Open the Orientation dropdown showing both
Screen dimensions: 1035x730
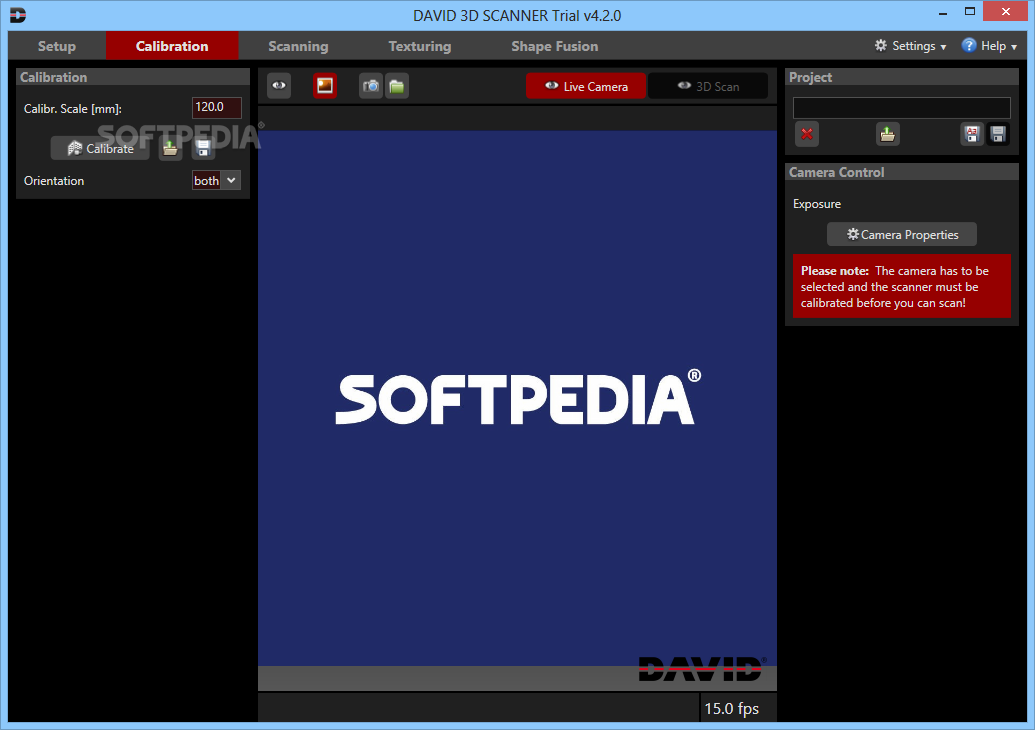pyautogui.click(x=217, y=180)
